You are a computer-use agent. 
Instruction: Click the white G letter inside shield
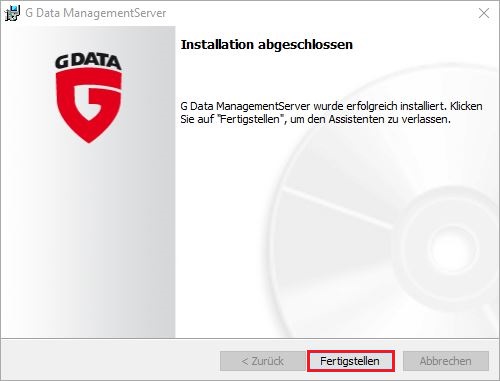pos(95,101)
